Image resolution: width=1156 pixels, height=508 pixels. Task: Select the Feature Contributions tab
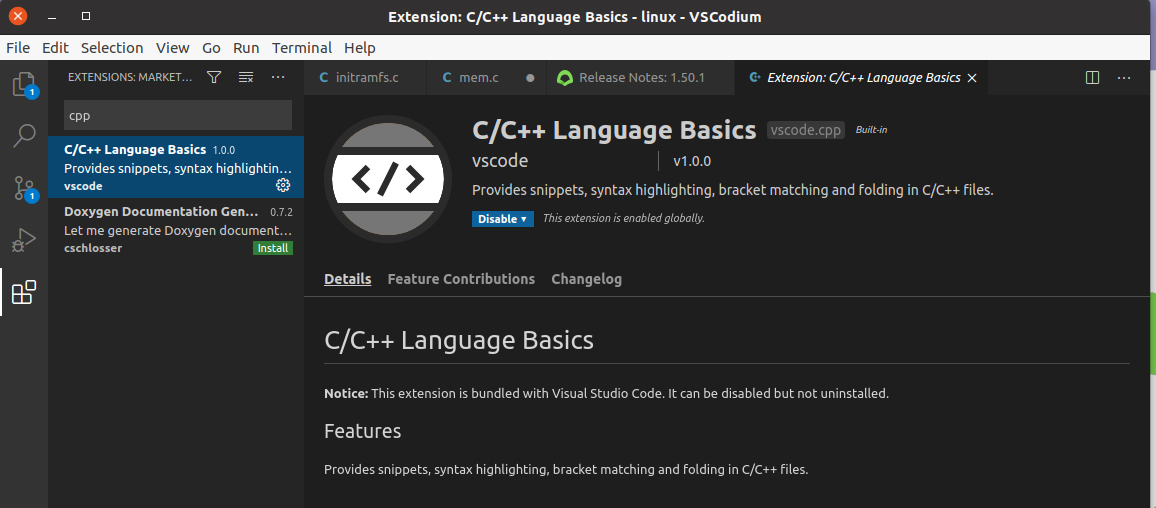tap(462, 279)
